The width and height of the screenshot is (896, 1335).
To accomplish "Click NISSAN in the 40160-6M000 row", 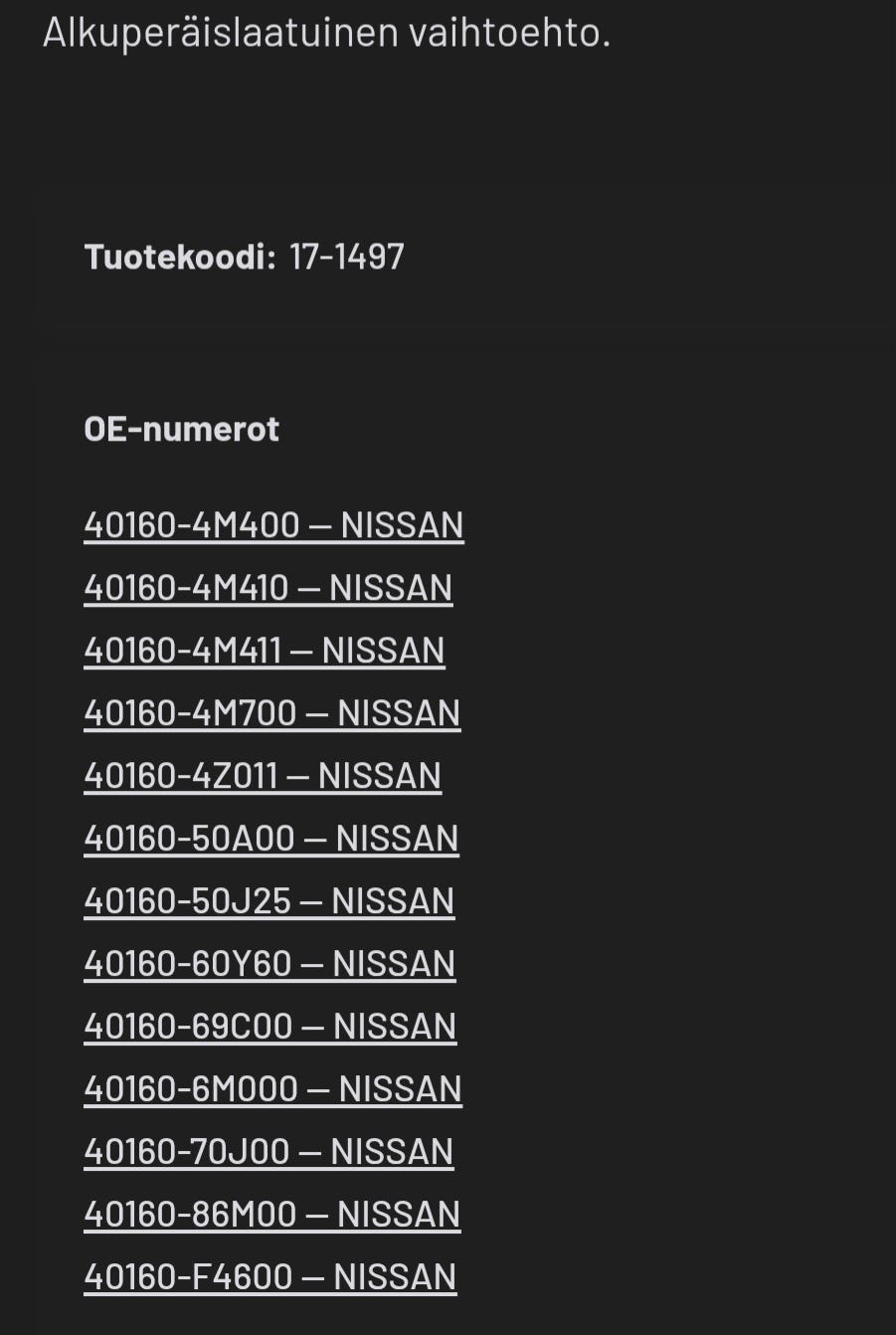I will [x=401, y=1089].
